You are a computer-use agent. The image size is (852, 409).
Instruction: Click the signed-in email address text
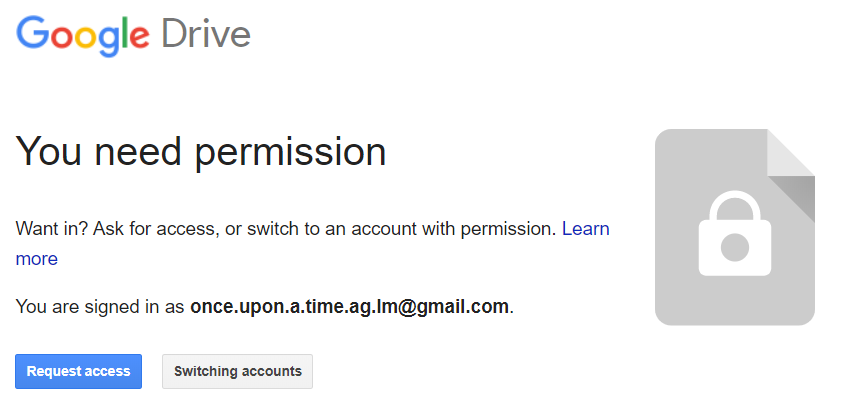pyautogui.click(x=349, y=307)
